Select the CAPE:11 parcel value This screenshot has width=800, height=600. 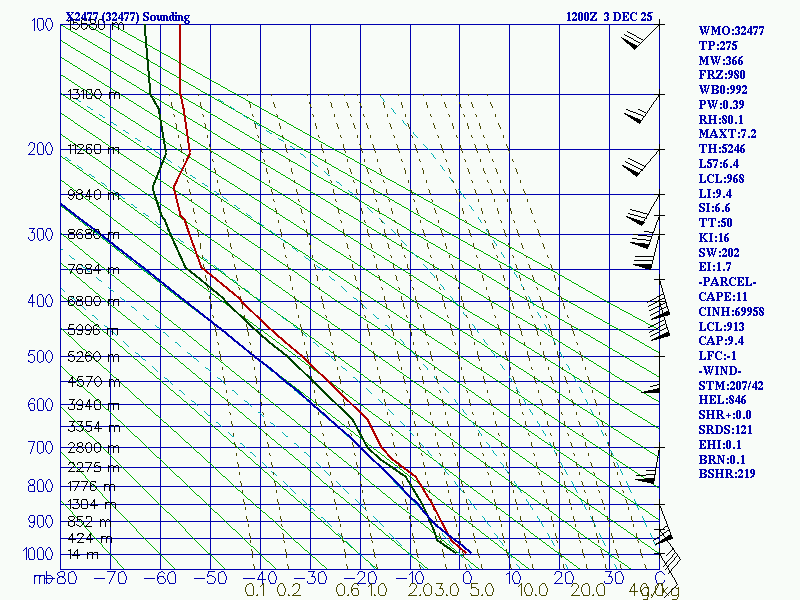pyautogui.click(x=723, y=296)
